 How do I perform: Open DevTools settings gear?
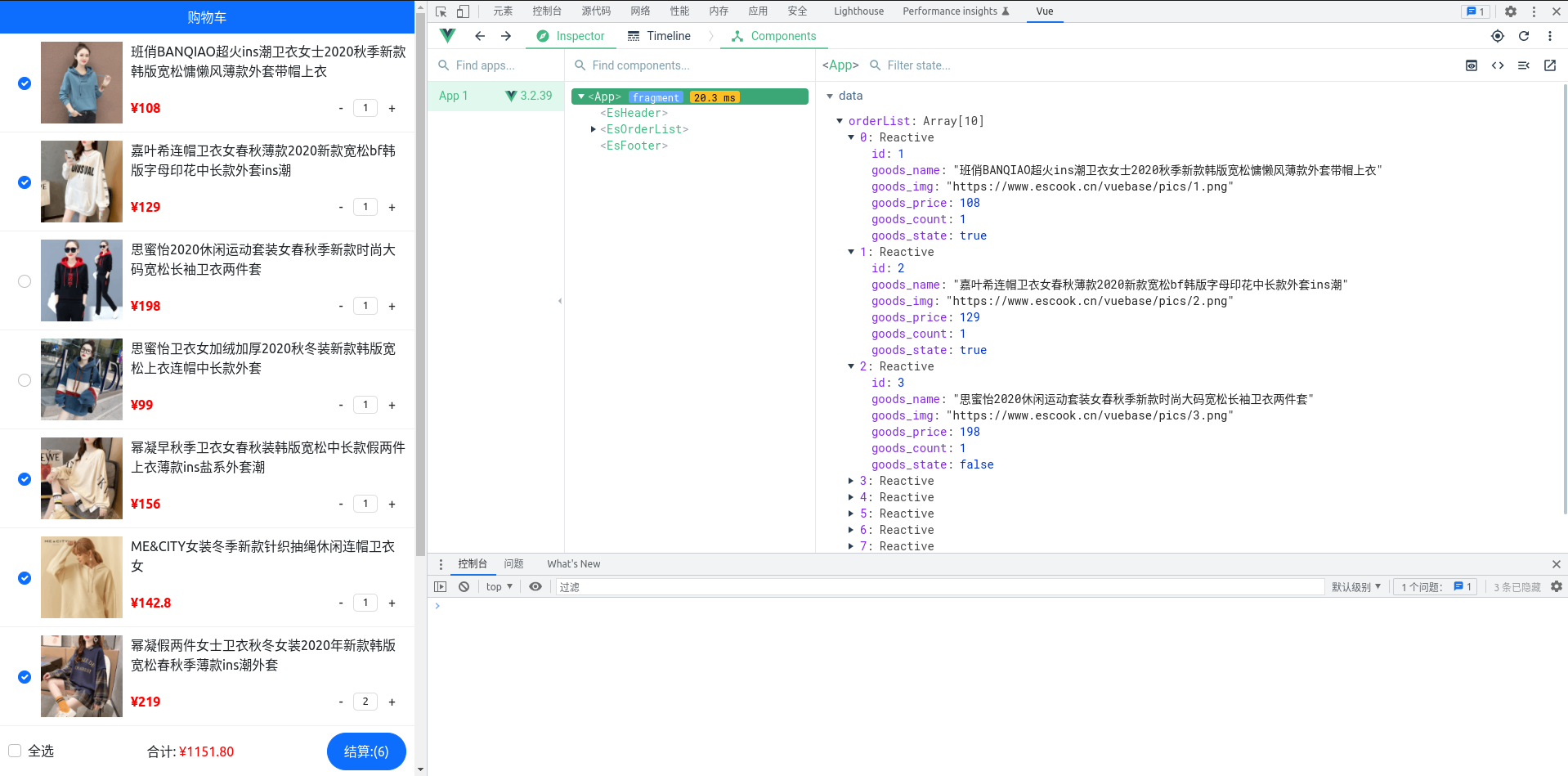[1510, 11]
